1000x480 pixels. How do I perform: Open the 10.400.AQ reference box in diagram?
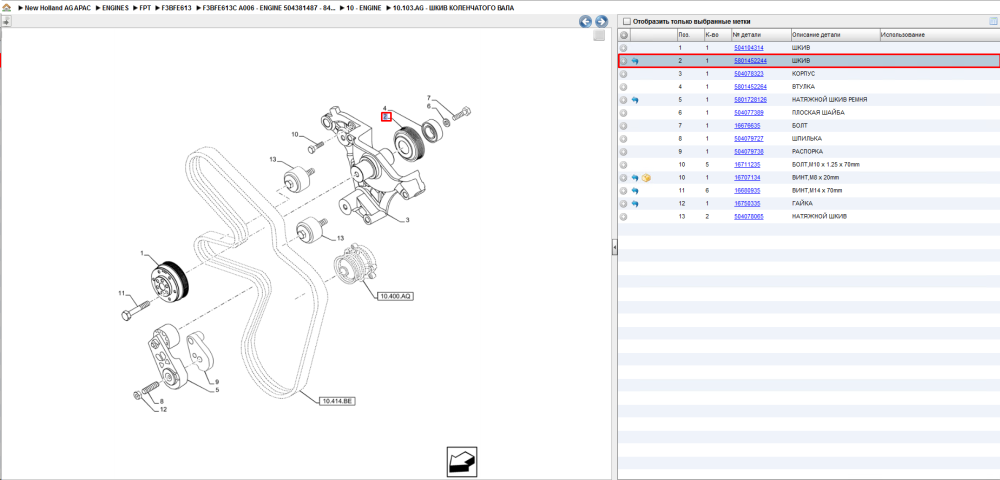click(x=396, y=296)
